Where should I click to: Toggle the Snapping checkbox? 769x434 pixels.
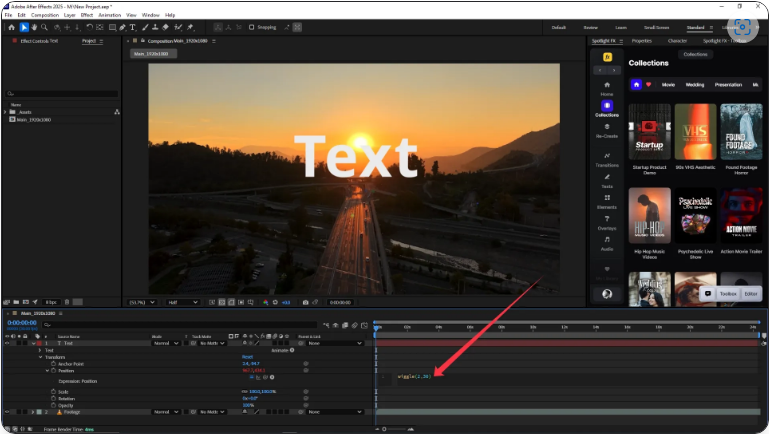252,27
